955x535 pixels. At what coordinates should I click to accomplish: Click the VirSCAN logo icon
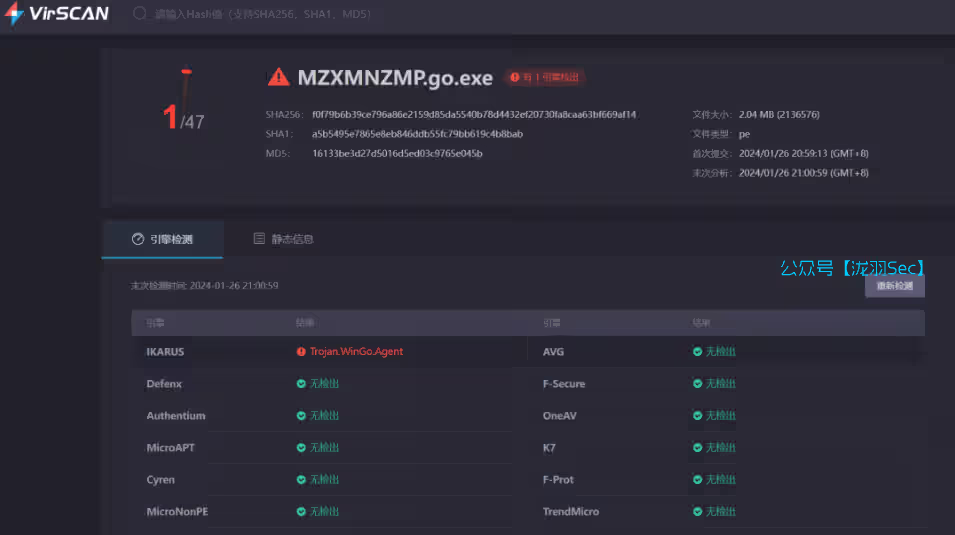coord(15,14)
